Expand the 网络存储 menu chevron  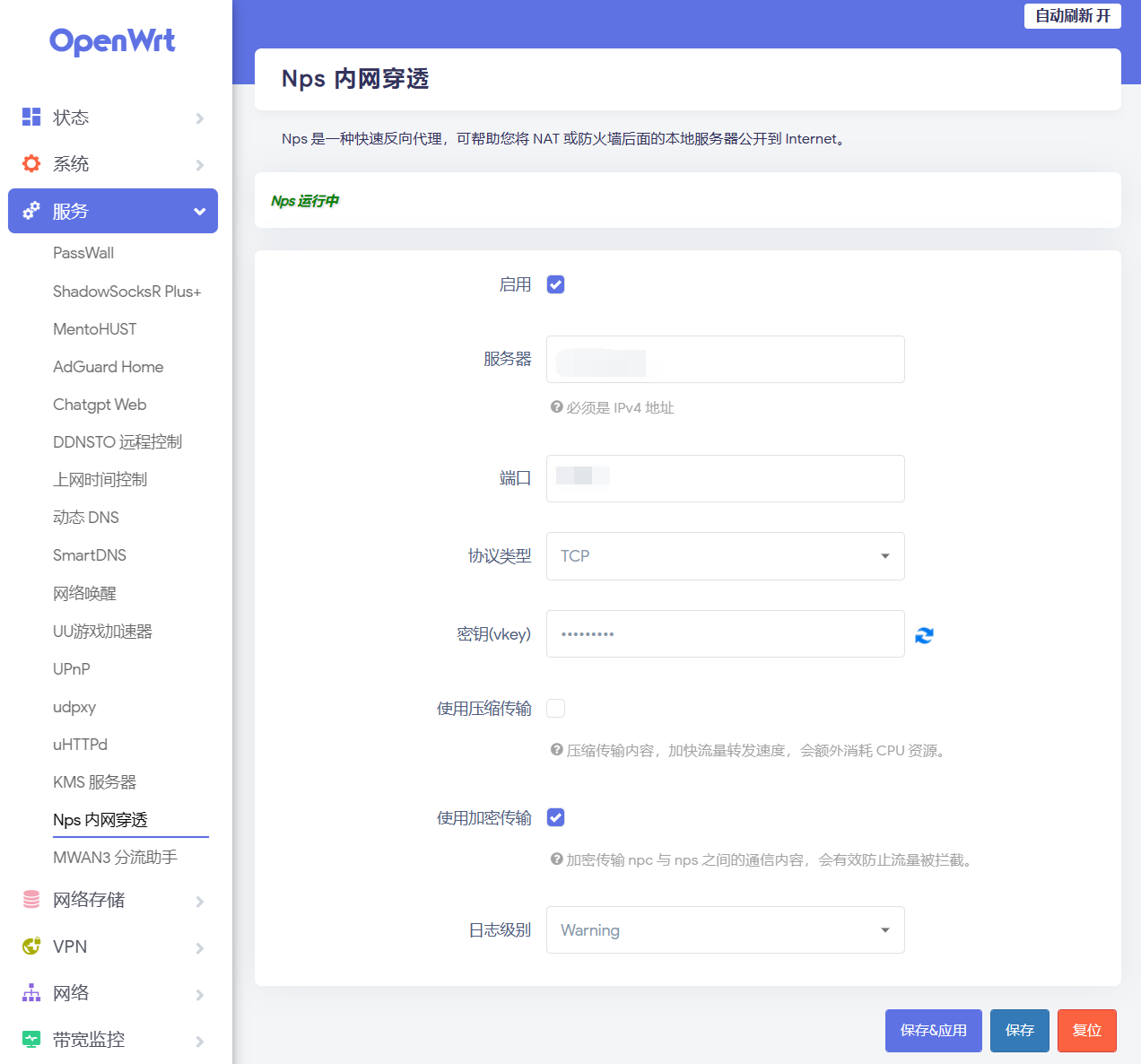click(199, 902)
